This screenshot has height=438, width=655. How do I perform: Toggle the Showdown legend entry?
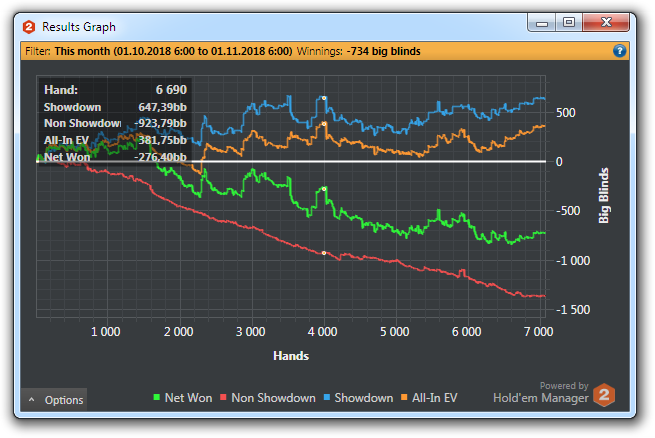pos(358,397)
